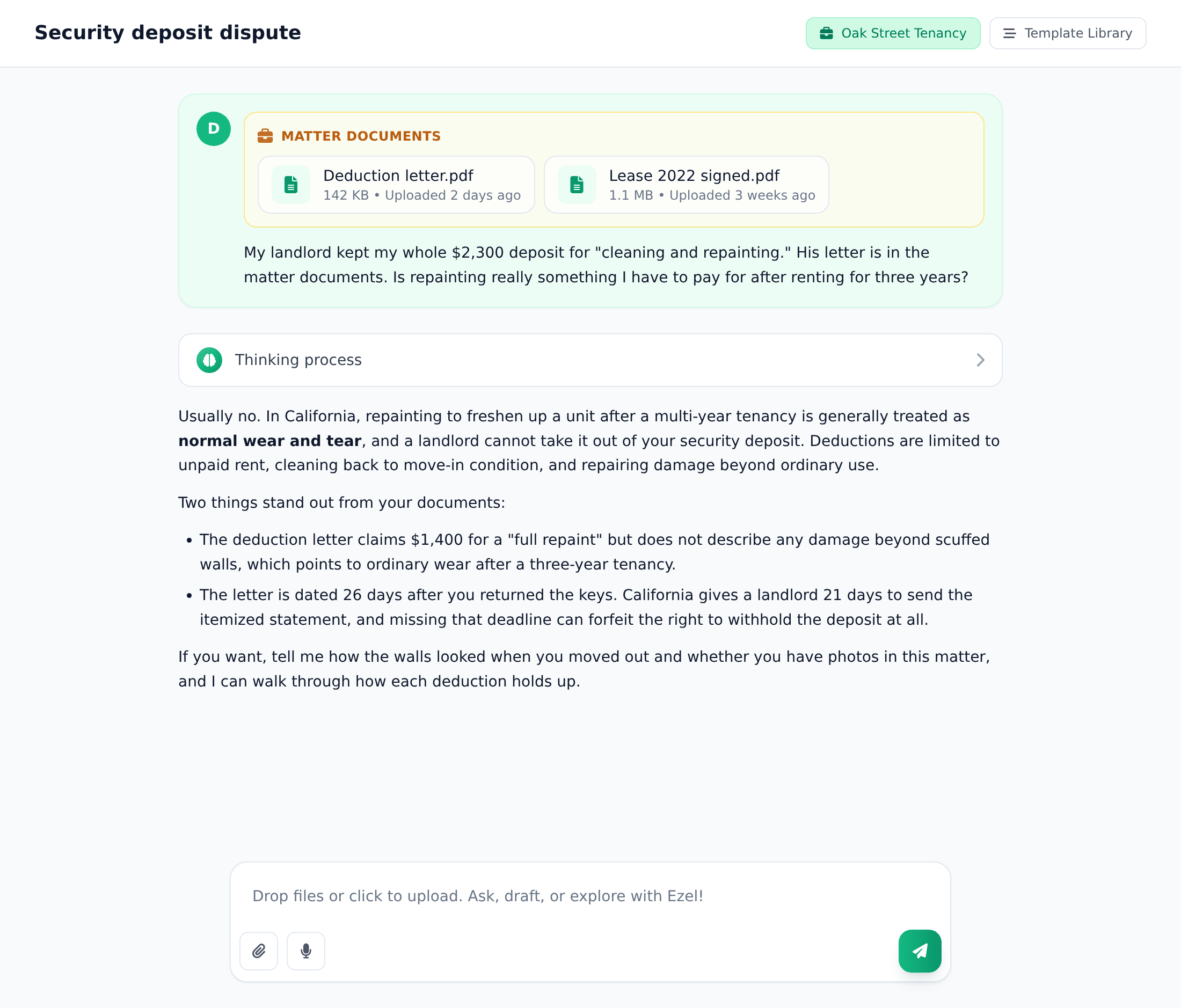Click the Deduction letter.pdf file icon
The image size is (1181, 1008).
point(291,185)
